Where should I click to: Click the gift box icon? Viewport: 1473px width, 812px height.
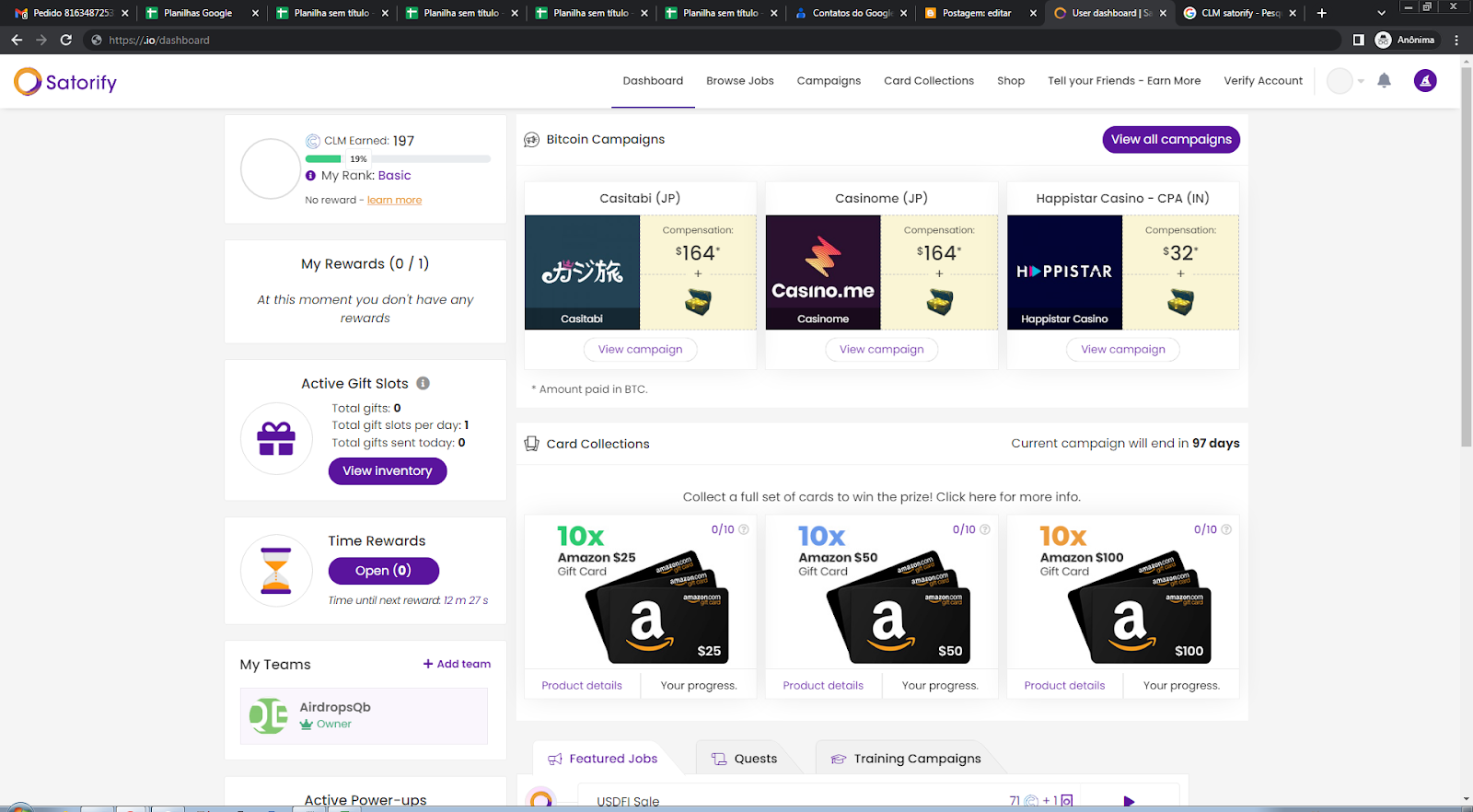[x=276, y=439]
